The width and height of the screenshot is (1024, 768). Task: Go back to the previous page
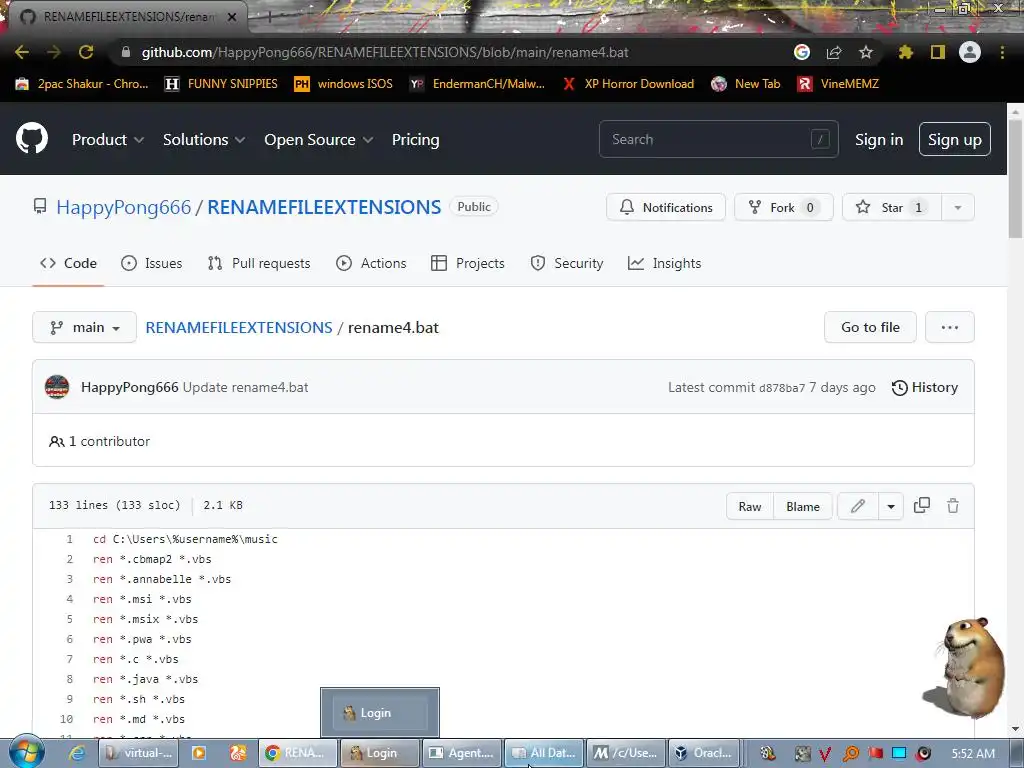(x=22, y=52)
